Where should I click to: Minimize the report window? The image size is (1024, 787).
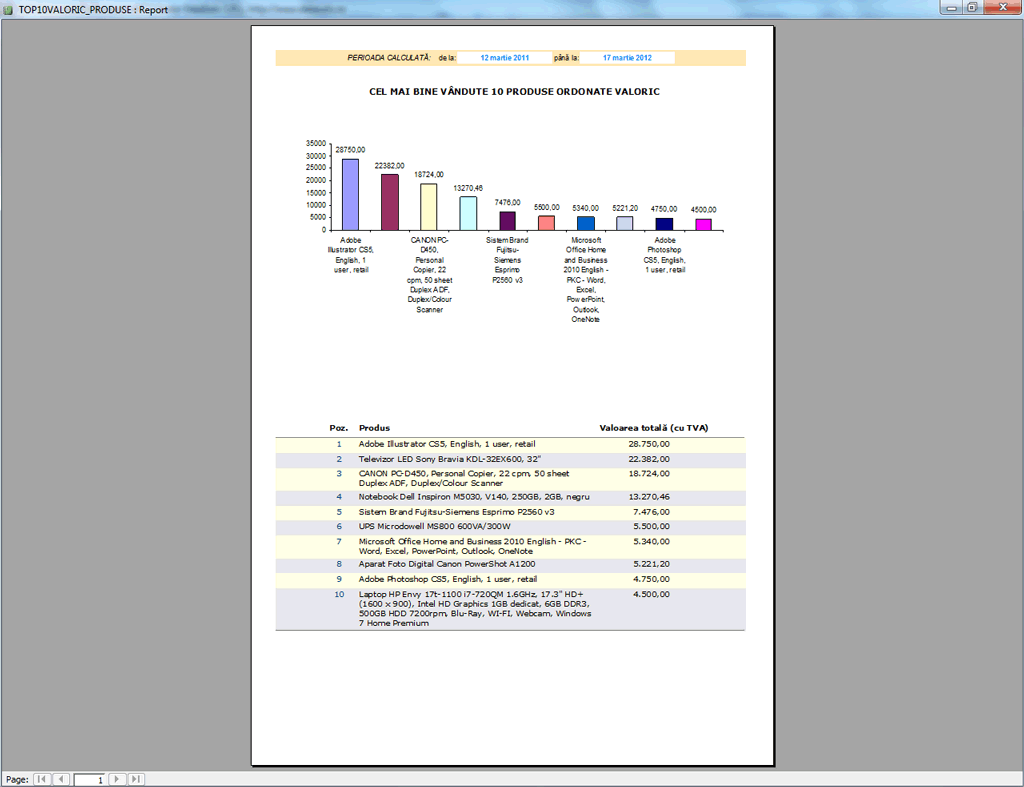951,8
